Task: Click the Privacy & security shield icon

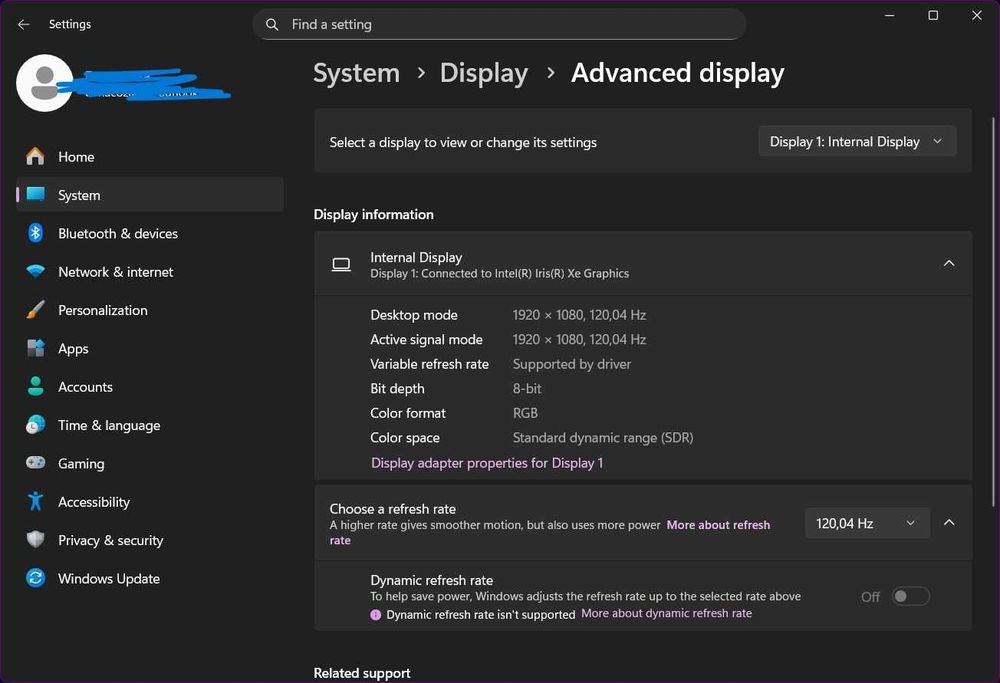Action: click(x=36, y=540)
